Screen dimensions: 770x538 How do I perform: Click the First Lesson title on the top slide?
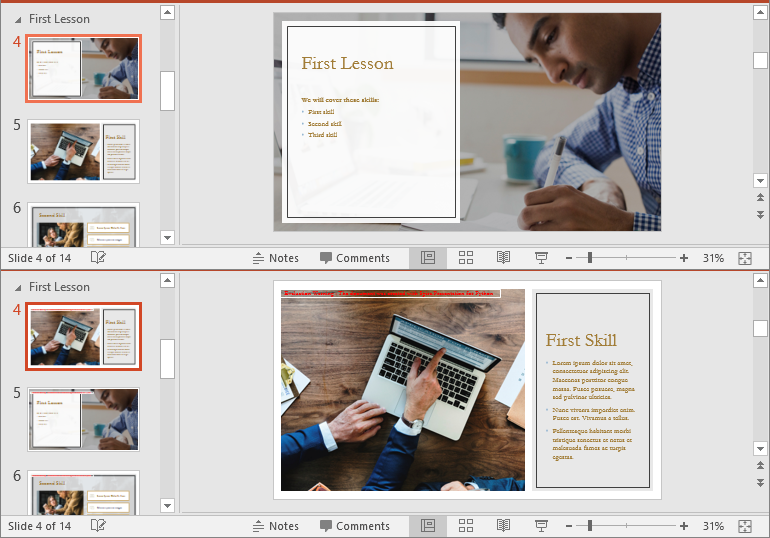[347, 63]
